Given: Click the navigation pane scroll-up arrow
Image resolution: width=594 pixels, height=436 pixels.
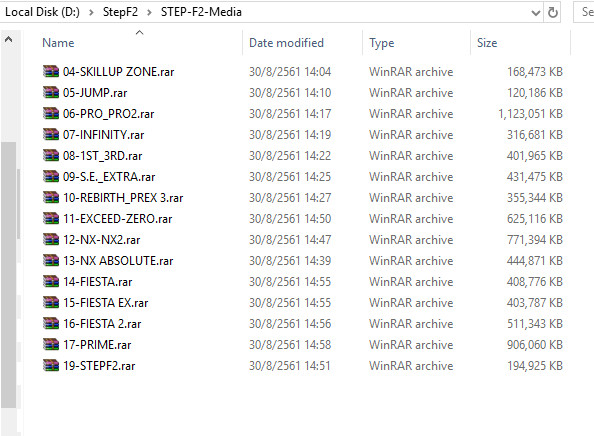Looking at the screenshot, I should point(8,39).
